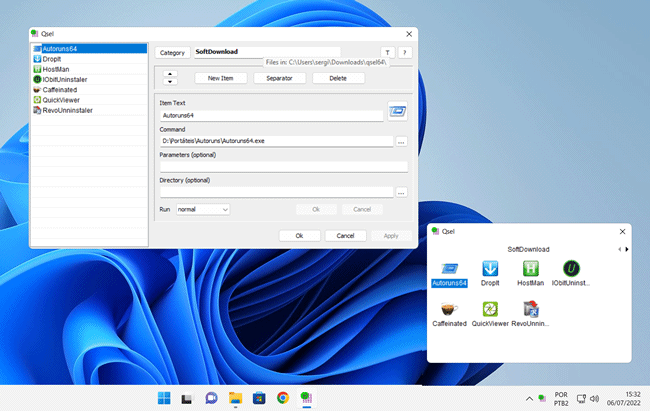
Task: Select HostMan in the settings list
Action: [90, 69]
